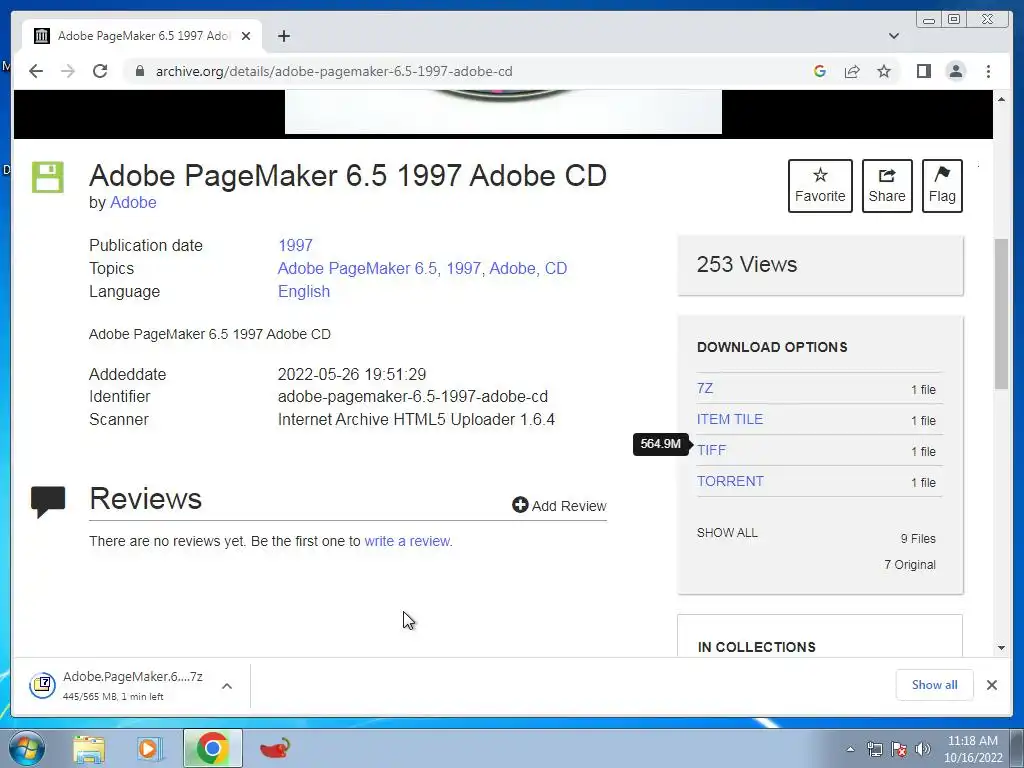Favorite this archive item
Screen dimensions: 1024x768
pos(820,185)
